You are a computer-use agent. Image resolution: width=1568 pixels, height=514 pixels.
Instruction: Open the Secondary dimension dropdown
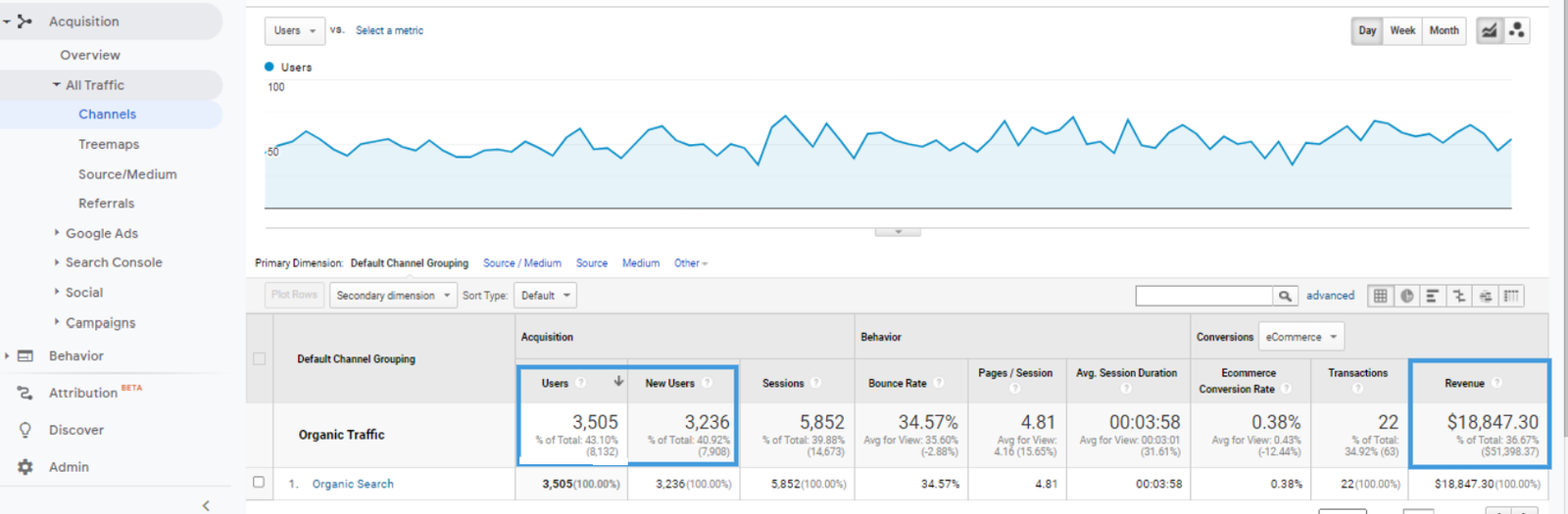(x=393, y=296)
